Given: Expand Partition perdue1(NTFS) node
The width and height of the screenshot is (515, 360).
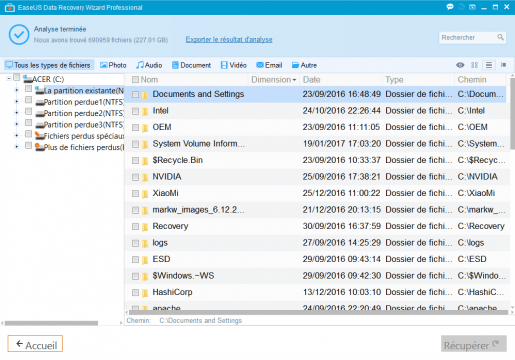Looking at the screenshot, I should coord(16,101).
